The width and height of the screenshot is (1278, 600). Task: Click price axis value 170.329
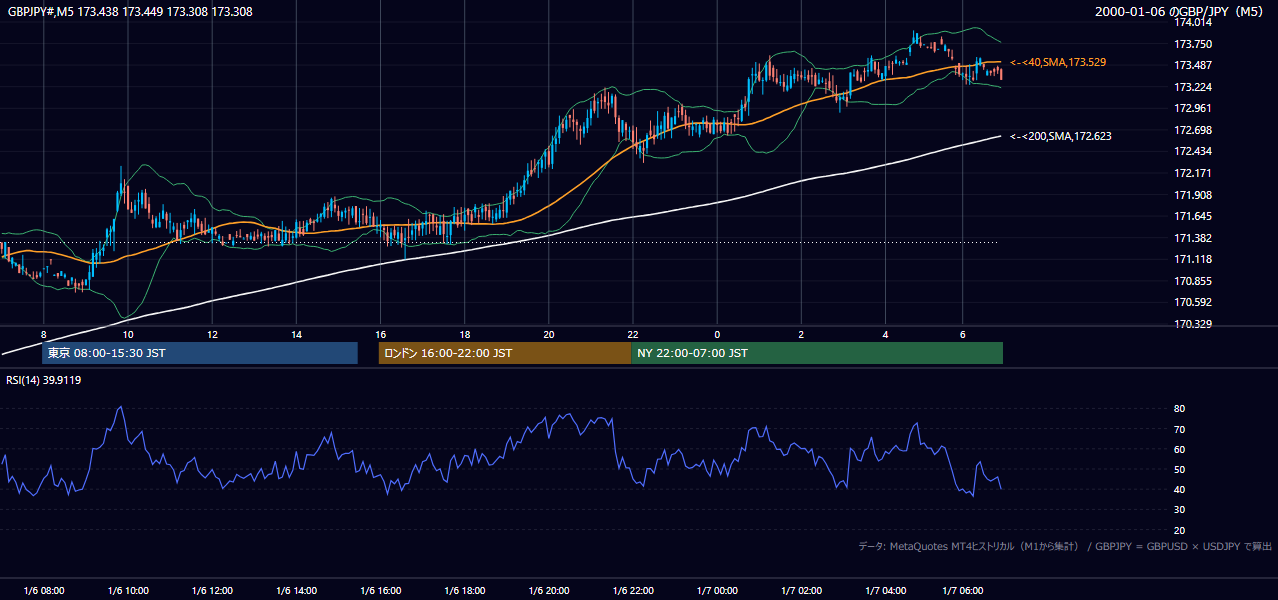tap(1192, 324)
